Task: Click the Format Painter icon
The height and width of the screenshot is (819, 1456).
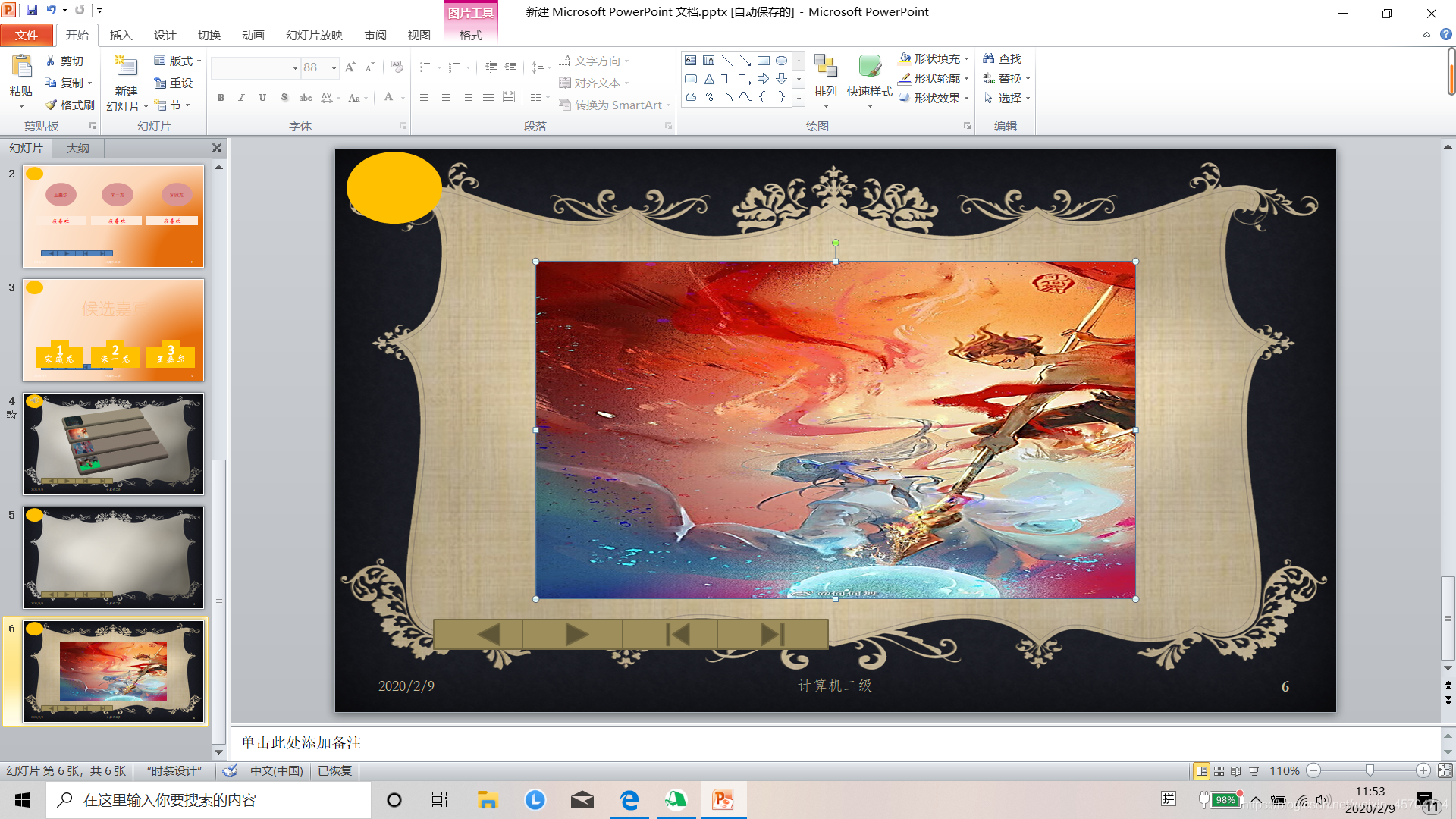Action: [x=70, y=105]
